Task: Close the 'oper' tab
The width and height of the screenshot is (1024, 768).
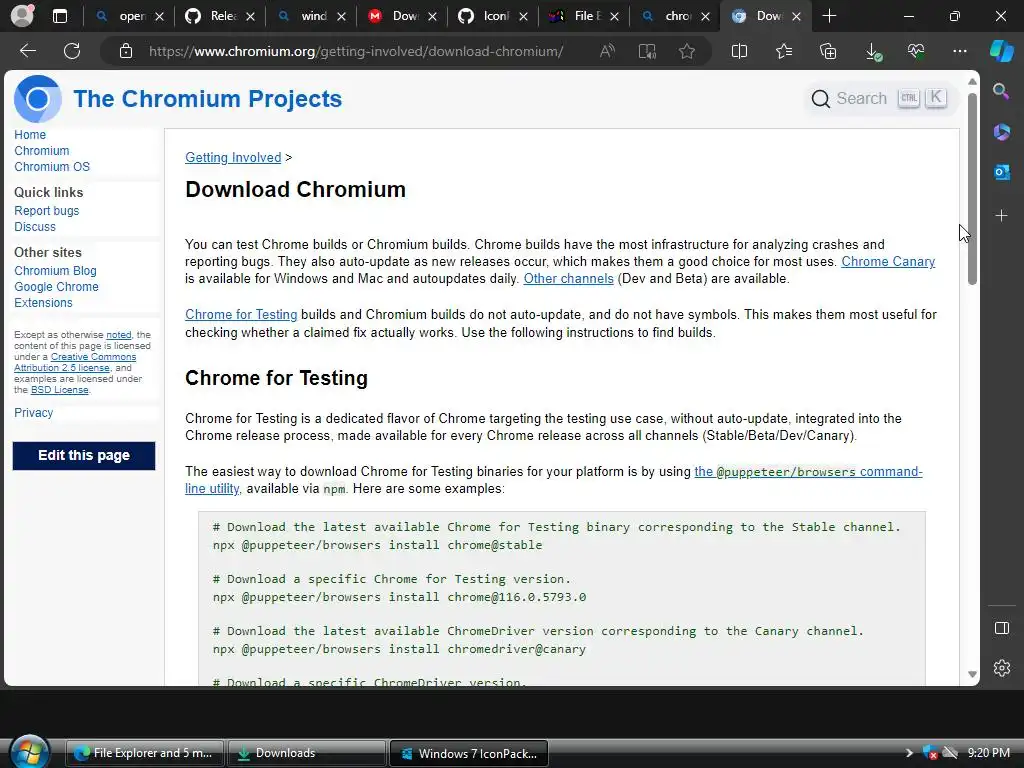Action: pos(159,17)
